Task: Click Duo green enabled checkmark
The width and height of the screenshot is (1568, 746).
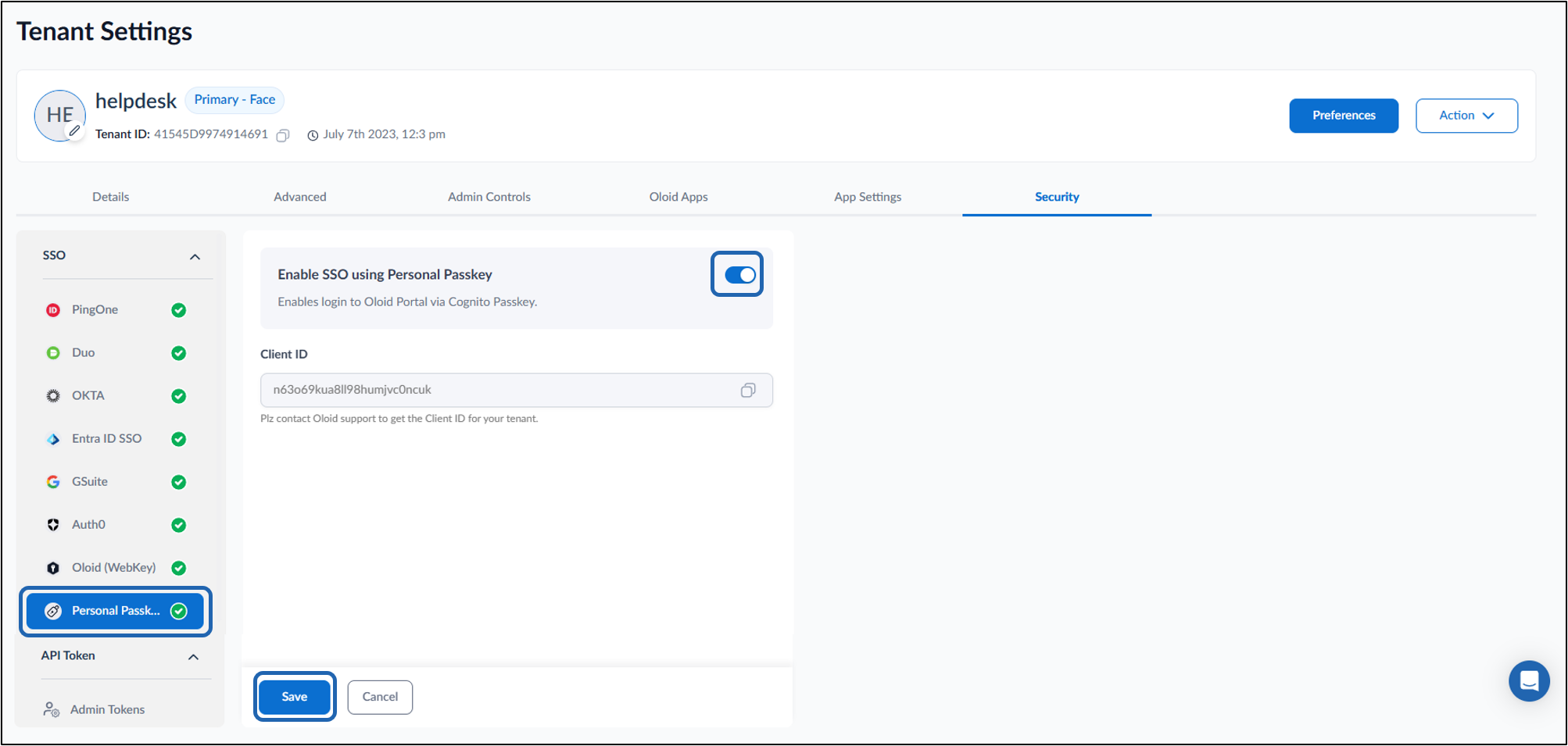Action: point(179,353)
